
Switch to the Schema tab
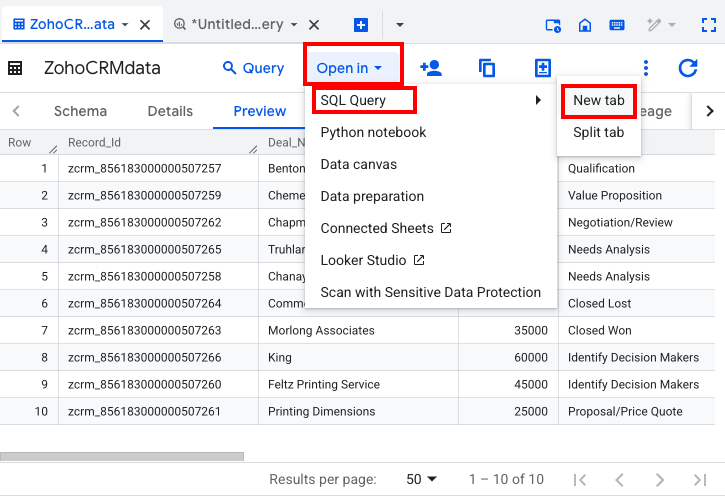(80, 111)
